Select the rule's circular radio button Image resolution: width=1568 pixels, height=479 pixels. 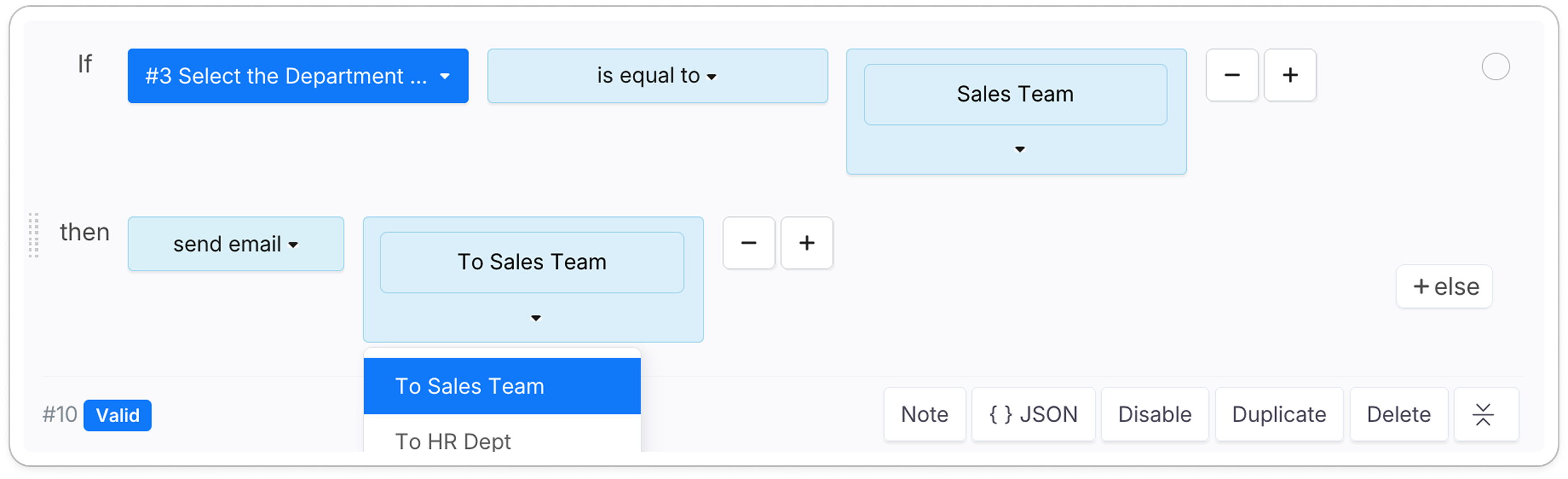click(x=1495, y=67)
